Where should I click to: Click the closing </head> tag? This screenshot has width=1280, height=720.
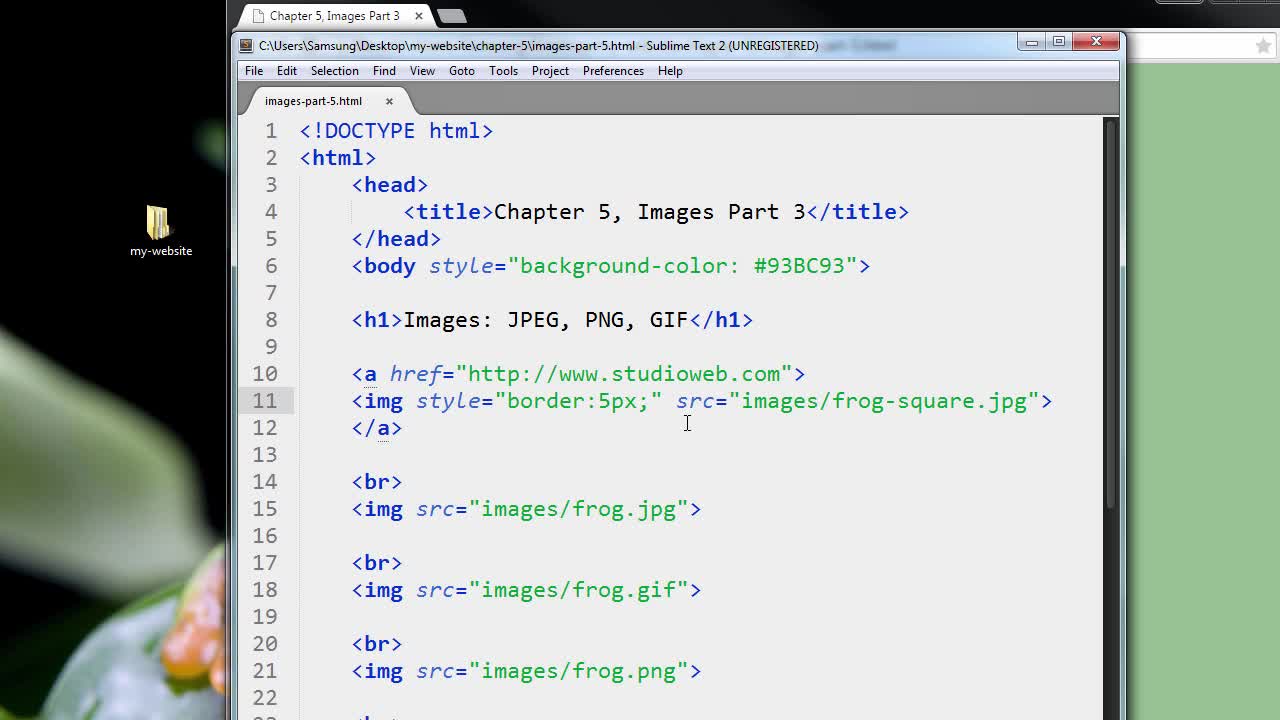(396, 239)
